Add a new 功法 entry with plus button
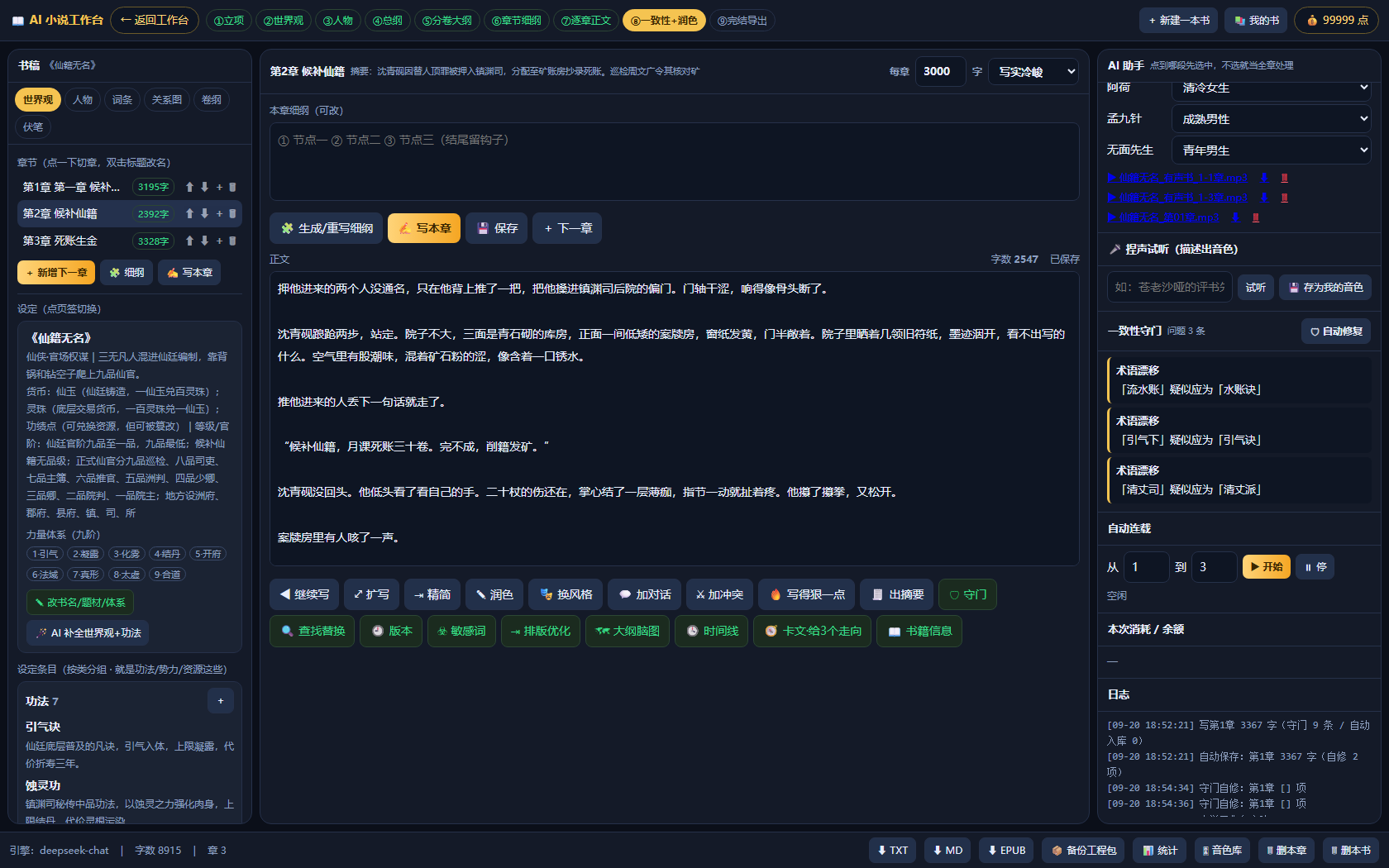This screenshot has height=868, width=1389. click(221, 701)
